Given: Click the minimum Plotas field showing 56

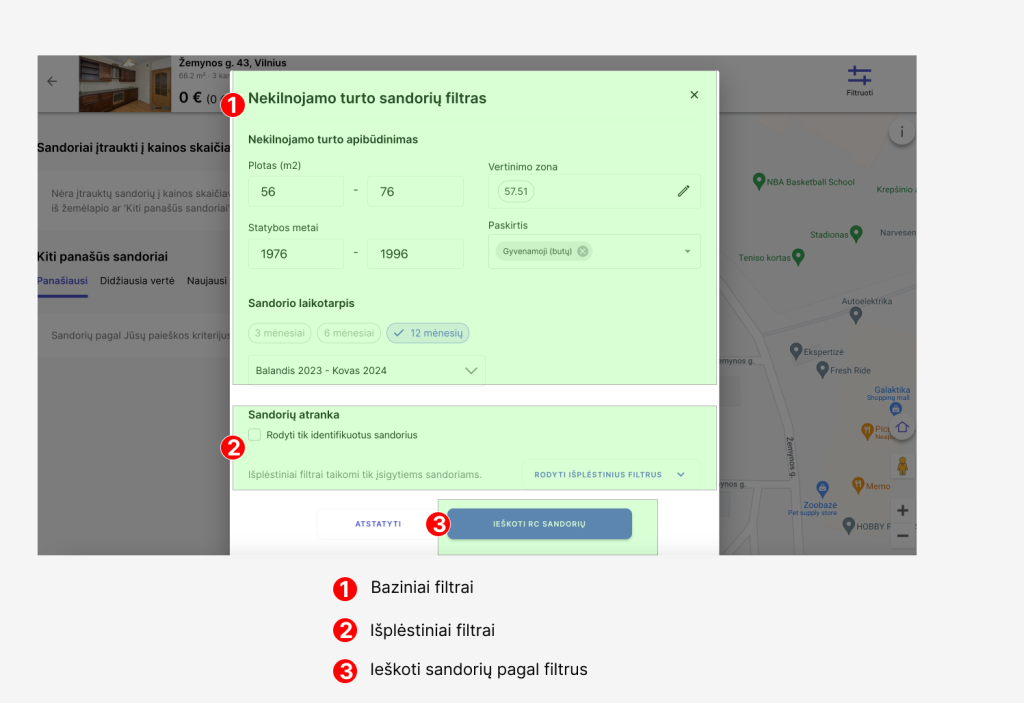Looking at the screenshot, I should tap(295, 191).
